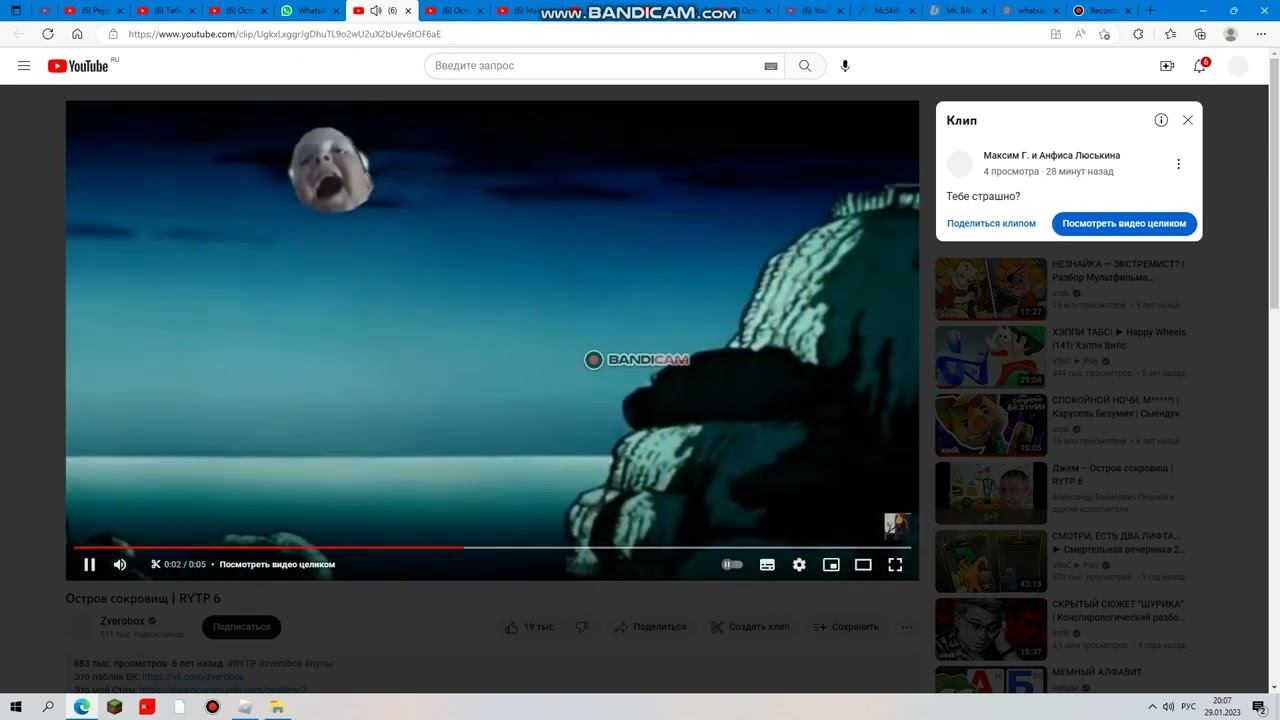Subscribe with the 'Подписаться' button

pyautogui.click(x=241, y=627)
